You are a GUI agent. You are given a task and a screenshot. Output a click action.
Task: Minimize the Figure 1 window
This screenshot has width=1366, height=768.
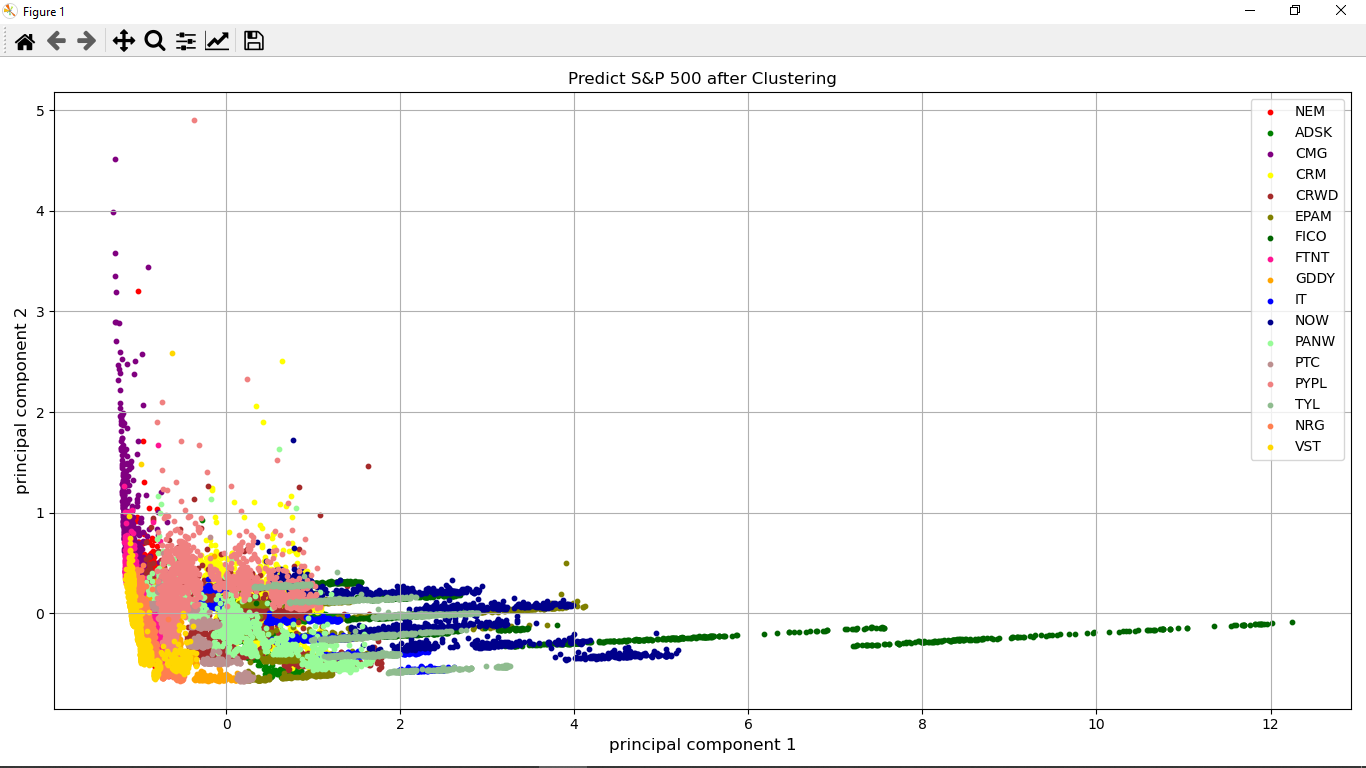pyautogui.click(x=1250, y=10)
